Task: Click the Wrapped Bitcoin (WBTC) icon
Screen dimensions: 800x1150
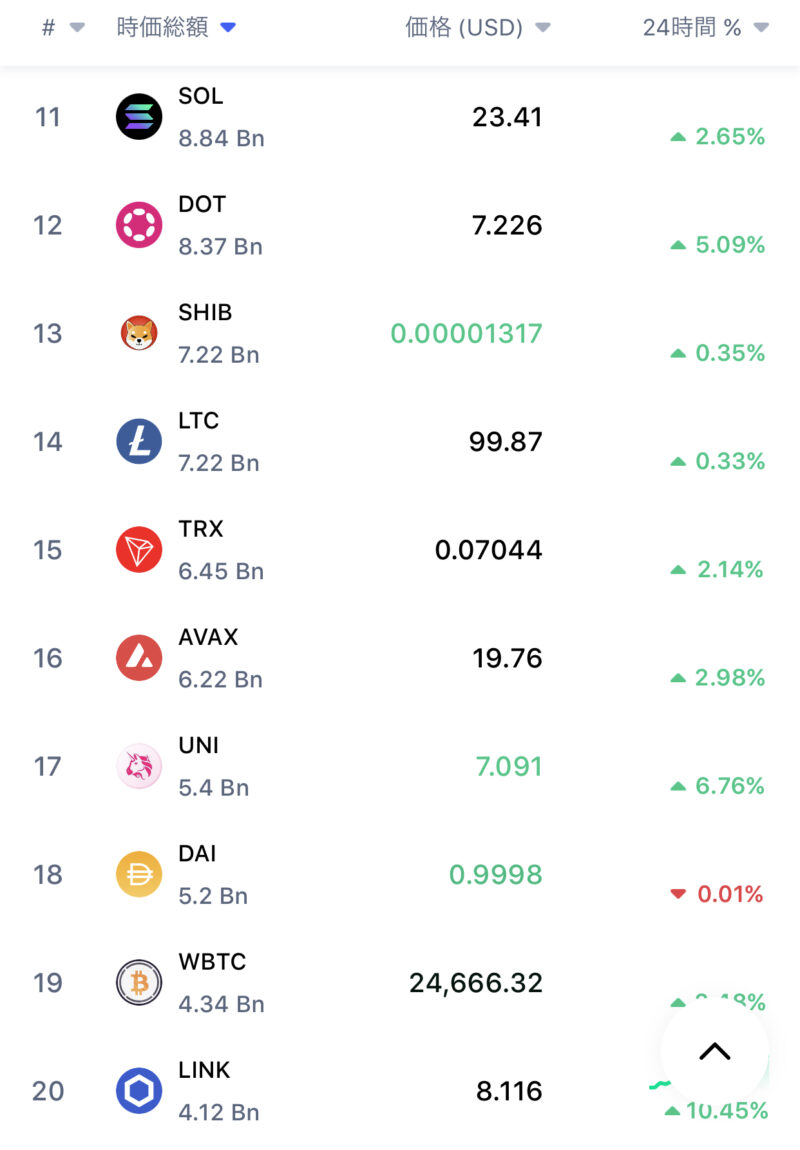Action: click(x=139, y=983)
